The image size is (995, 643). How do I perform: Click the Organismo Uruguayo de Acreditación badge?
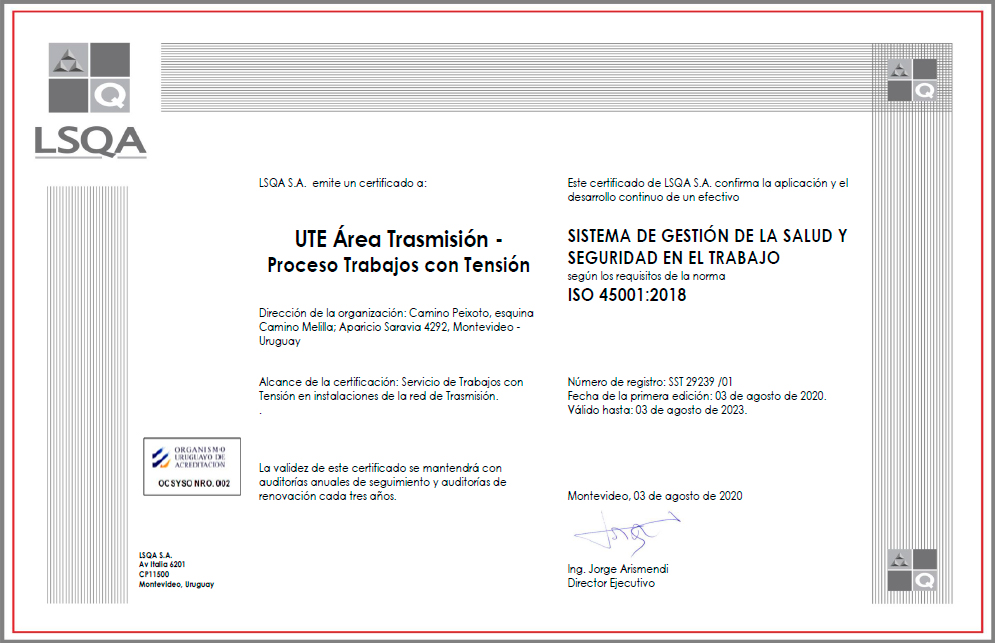click(x=192, y=467)
